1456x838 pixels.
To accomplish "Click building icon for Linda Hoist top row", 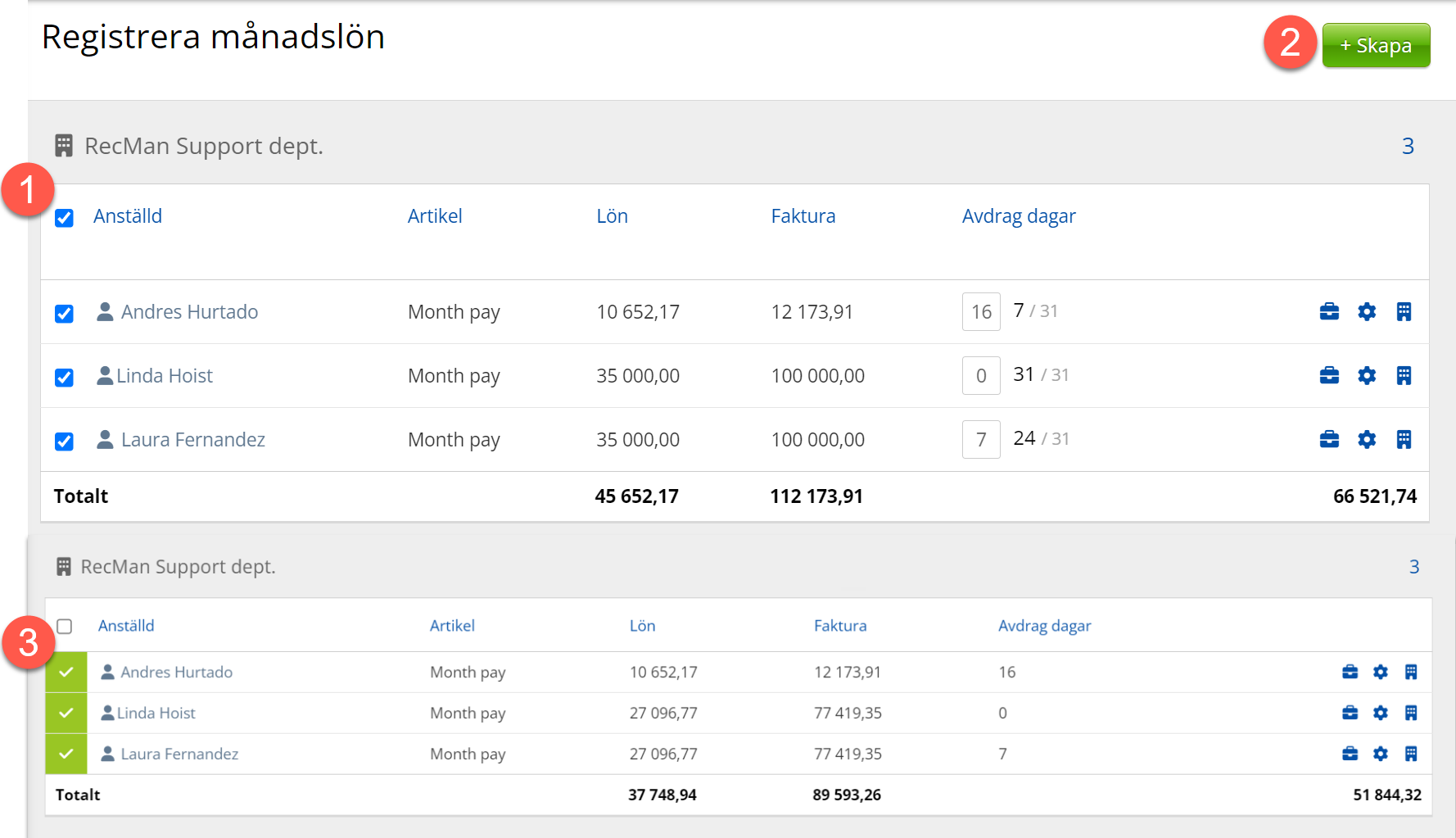I will (1404, 375).
